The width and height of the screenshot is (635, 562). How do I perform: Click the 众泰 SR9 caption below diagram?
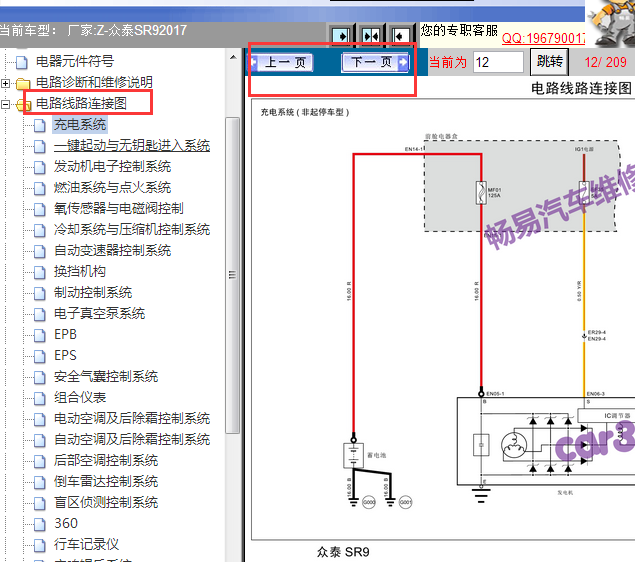pos(343,552)
